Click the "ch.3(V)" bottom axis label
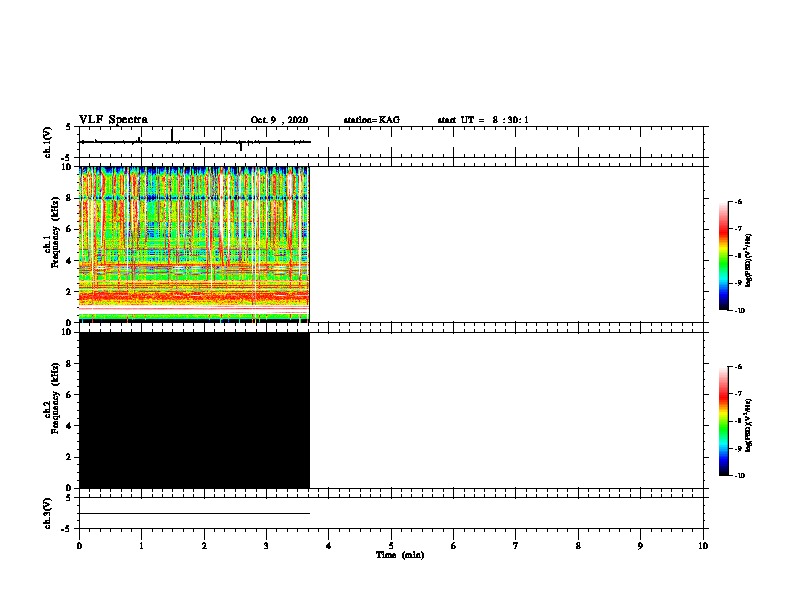 tap(47, 513)
